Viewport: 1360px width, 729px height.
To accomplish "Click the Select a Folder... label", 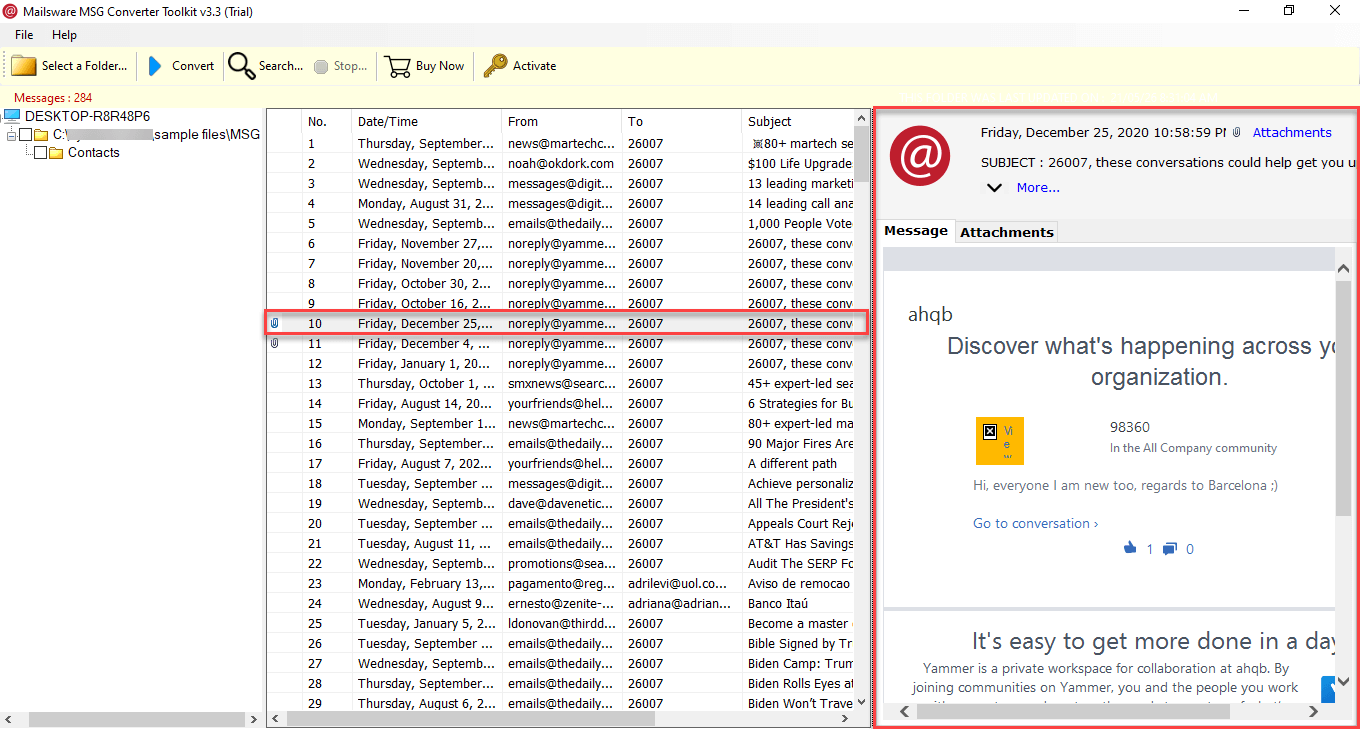I will click(84, 66).
